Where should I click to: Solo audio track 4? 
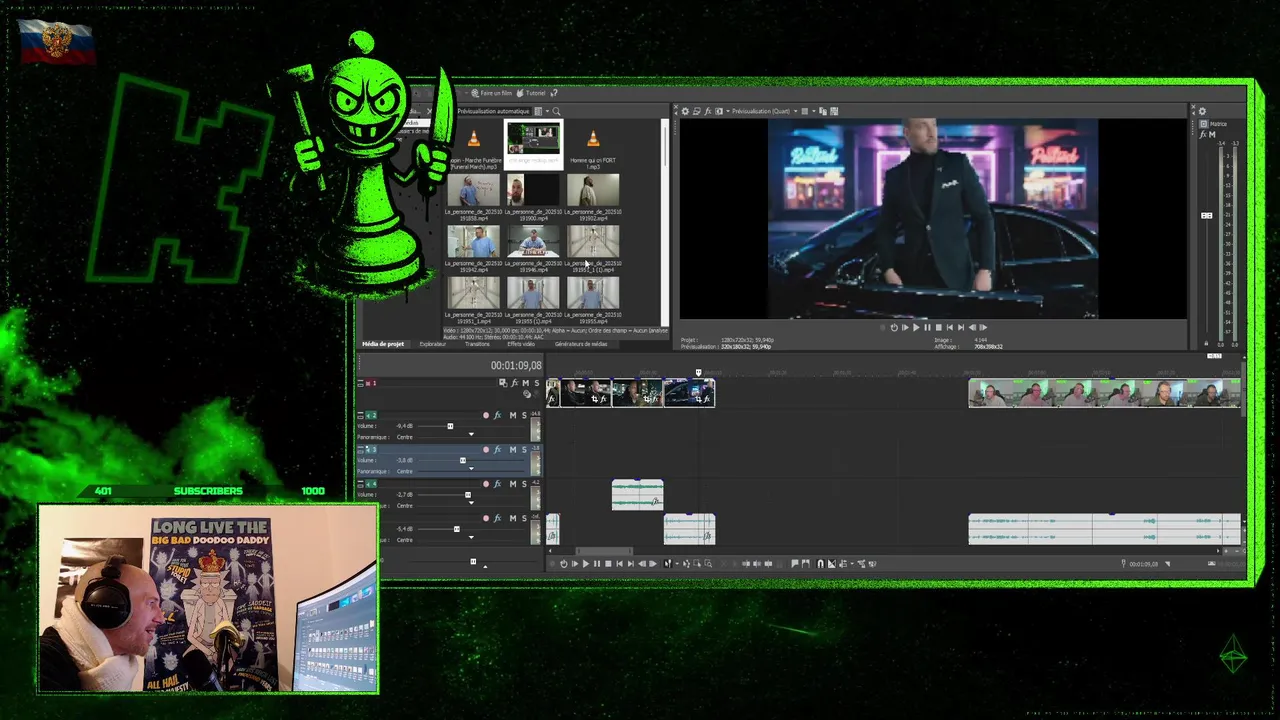pyautogui.click(x=524, y=484)
